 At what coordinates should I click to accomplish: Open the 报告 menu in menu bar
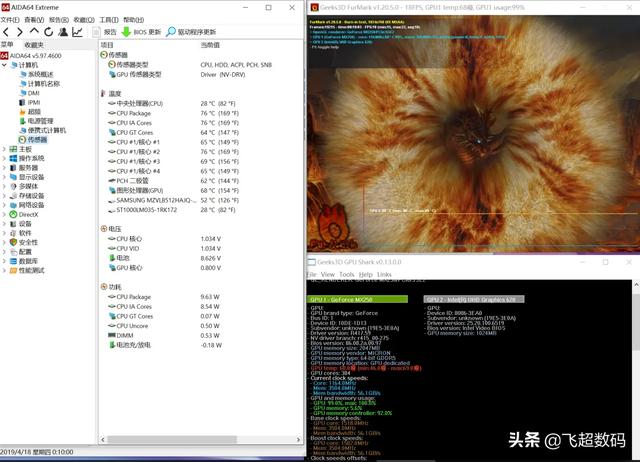tap(59, 20)
